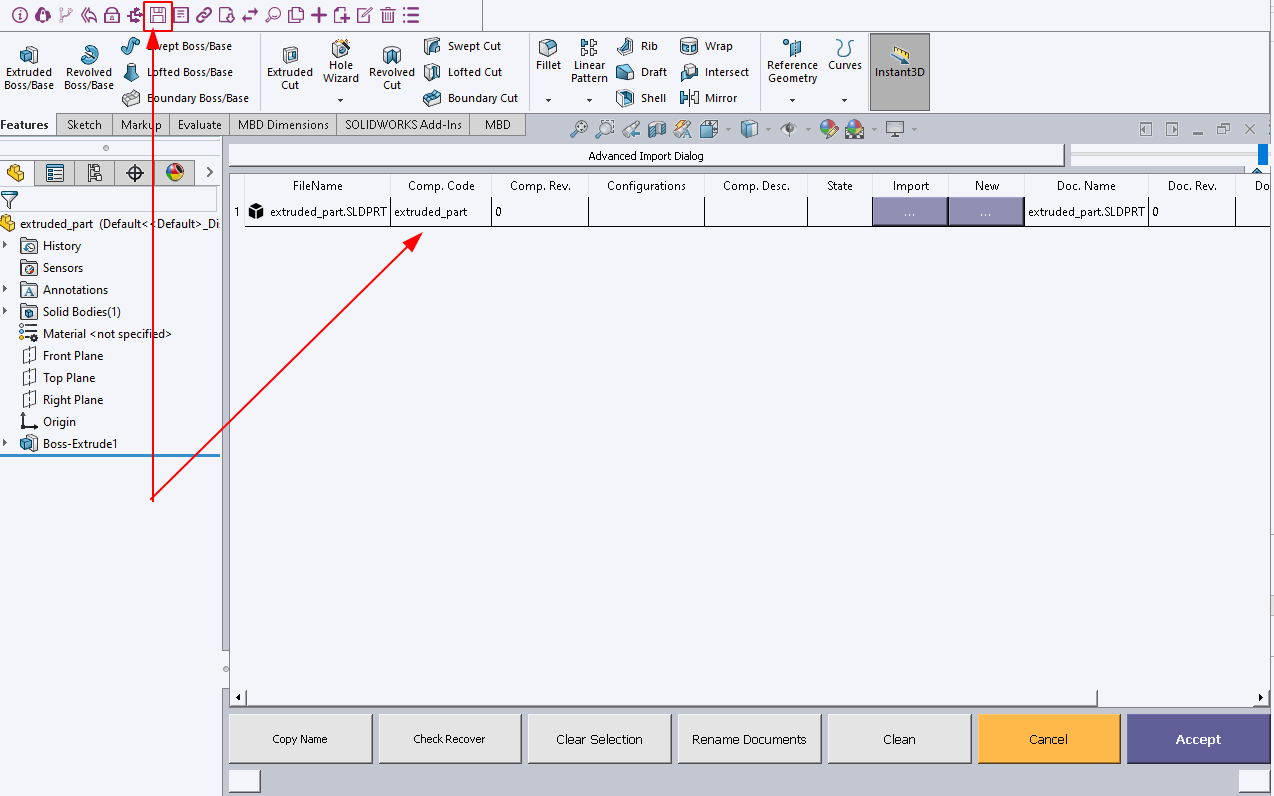Toggle the Import cell for extruded_part row
Screen dimensions: 1274x796
point(909,211)
